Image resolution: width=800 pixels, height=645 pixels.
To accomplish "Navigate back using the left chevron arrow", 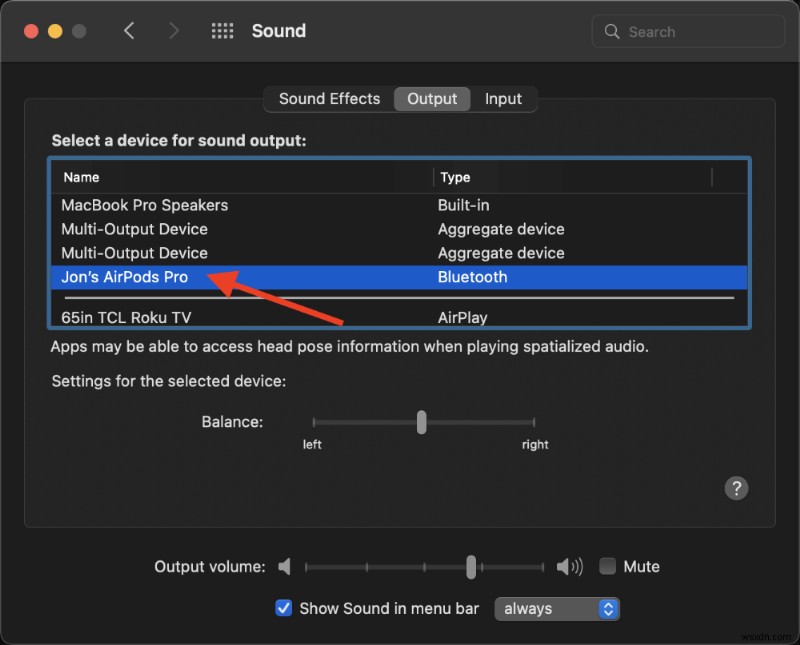I will [129, 31].
